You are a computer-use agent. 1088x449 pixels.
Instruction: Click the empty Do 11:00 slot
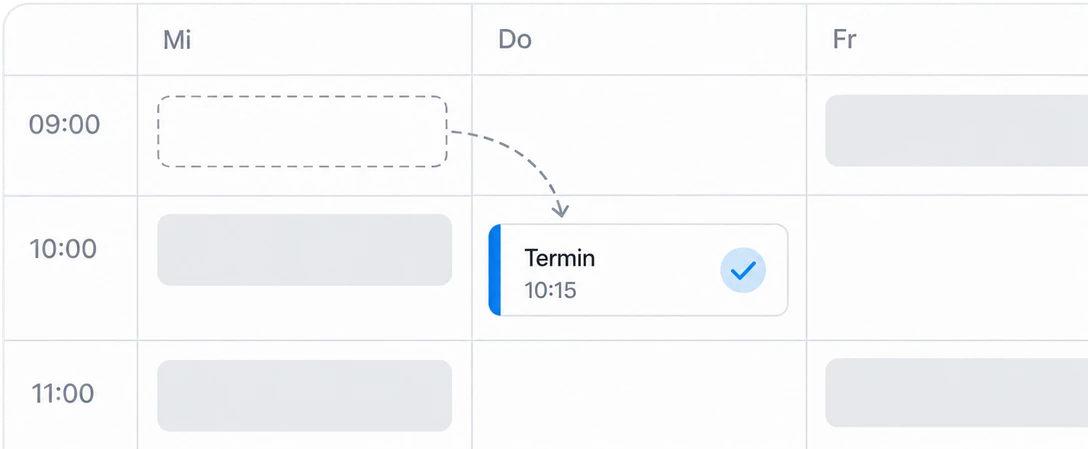coord(638,395)
